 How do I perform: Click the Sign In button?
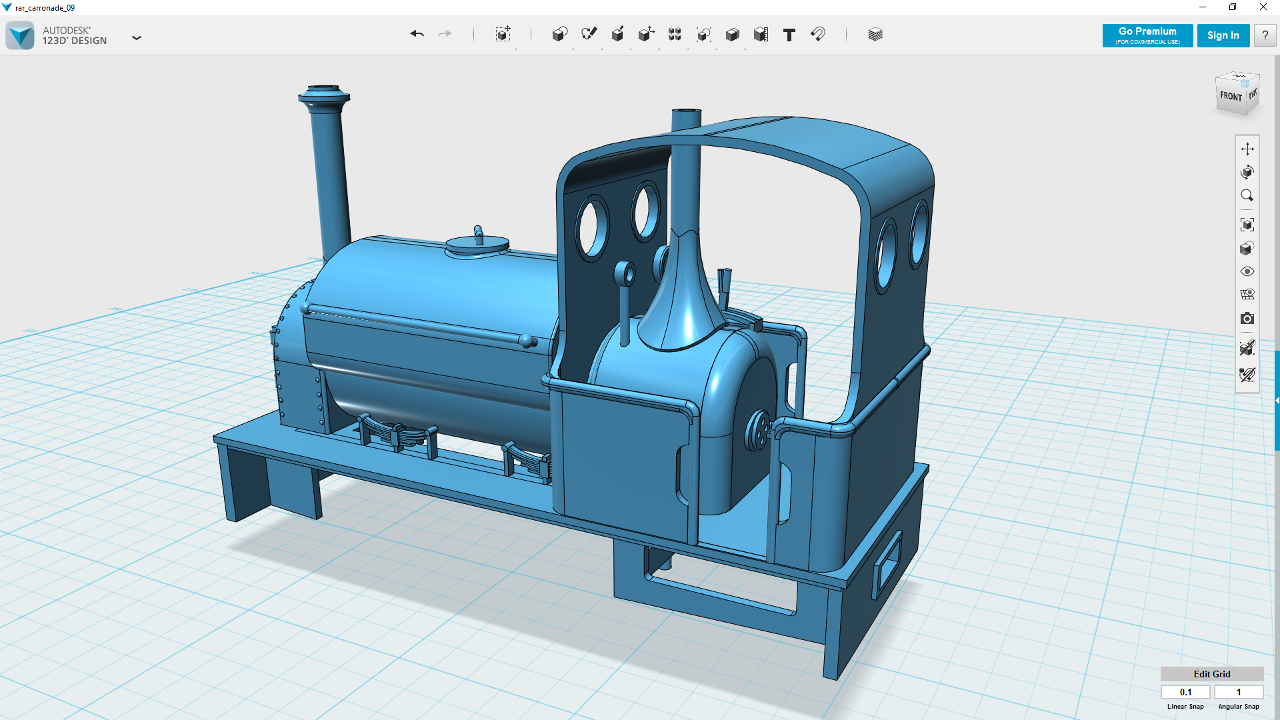[1223, 35]
